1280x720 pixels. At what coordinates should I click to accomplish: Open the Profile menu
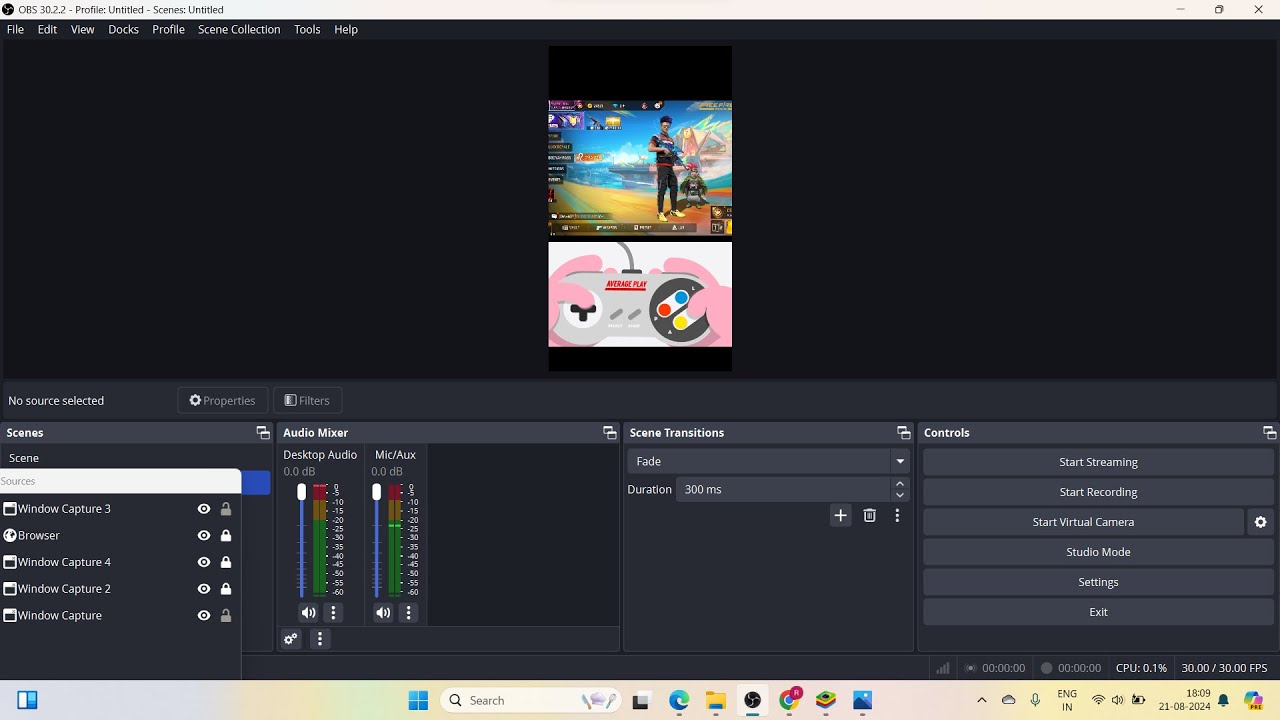click(168, 30)
